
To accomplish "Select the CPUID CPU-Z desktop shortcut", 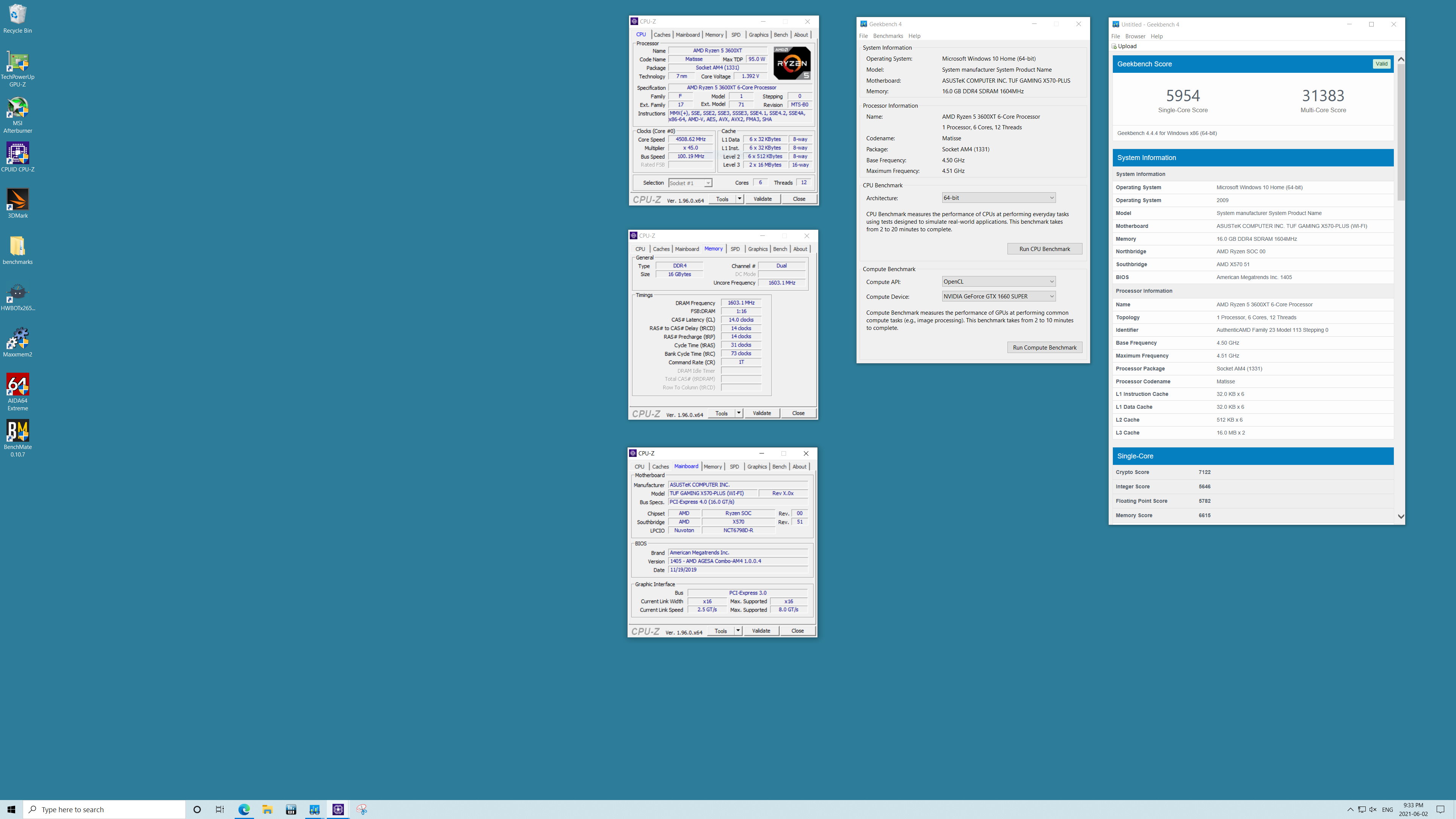I will click(17, 157).
